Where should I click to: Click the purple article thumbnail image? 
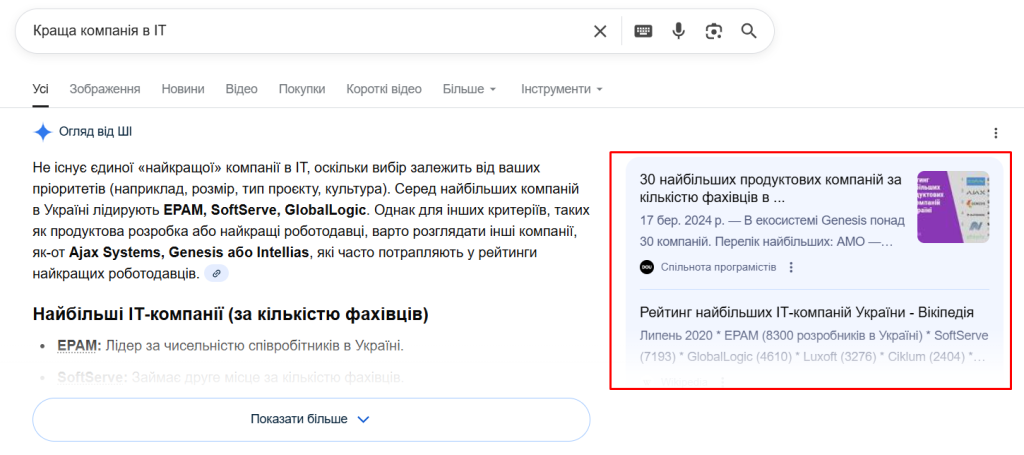coord(953,206)
